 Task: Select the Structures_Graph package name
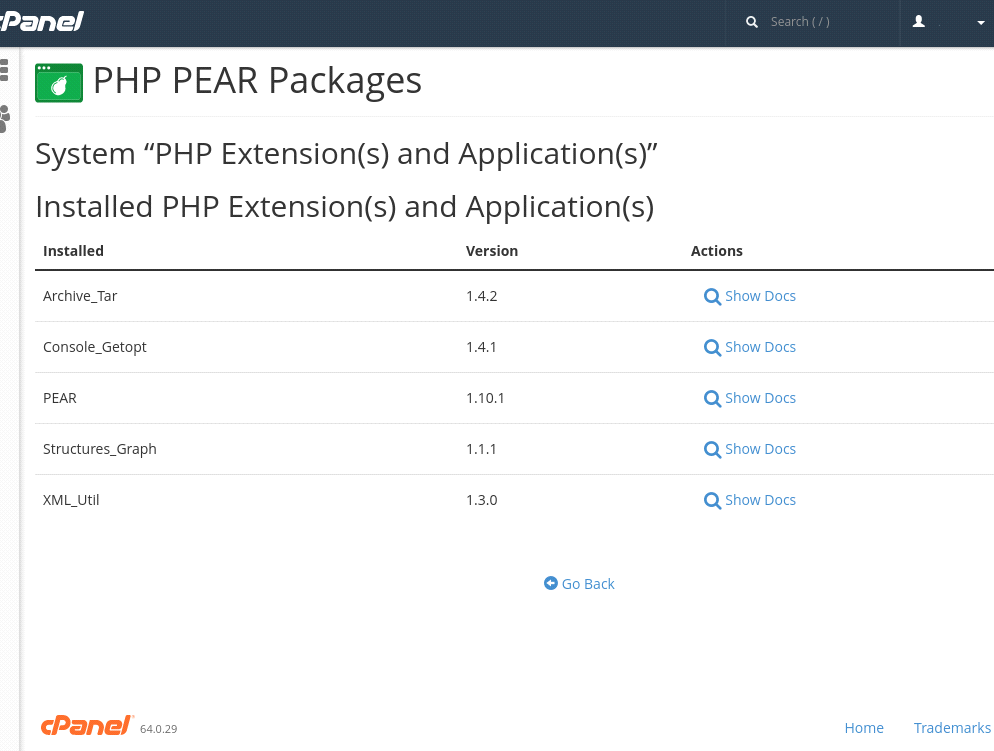[x=100, y=449]
